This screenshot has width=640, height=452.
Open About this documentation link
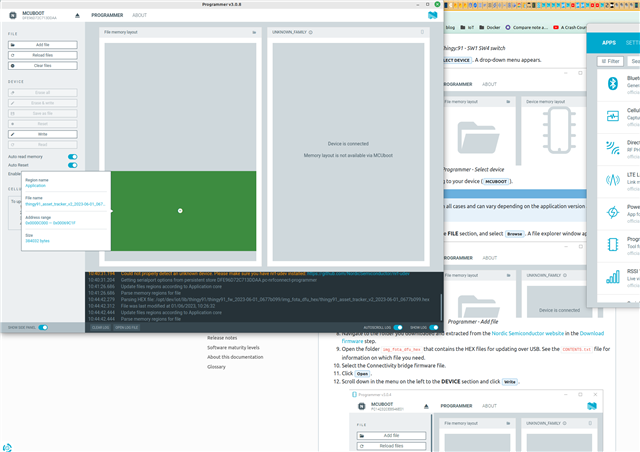point(235,357)
